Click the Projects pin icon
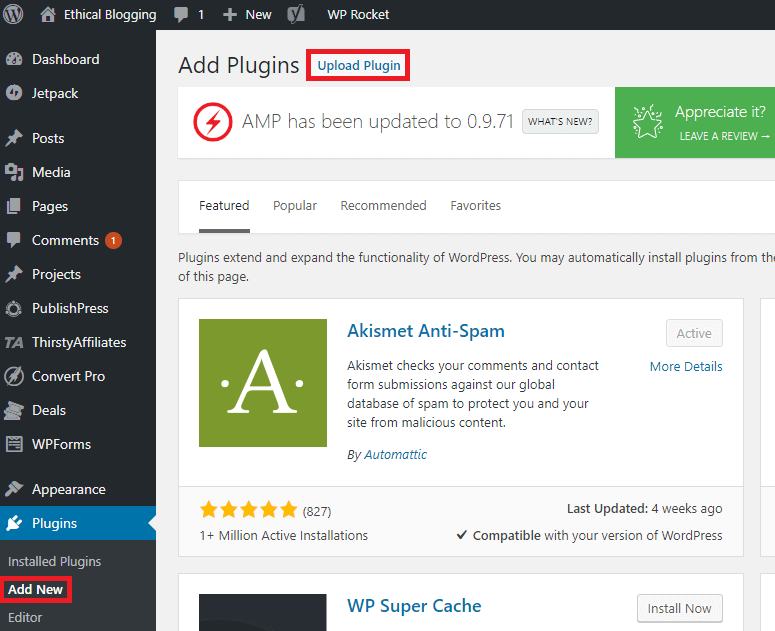The height and width of the screenshot is (631, 775). 14,274
